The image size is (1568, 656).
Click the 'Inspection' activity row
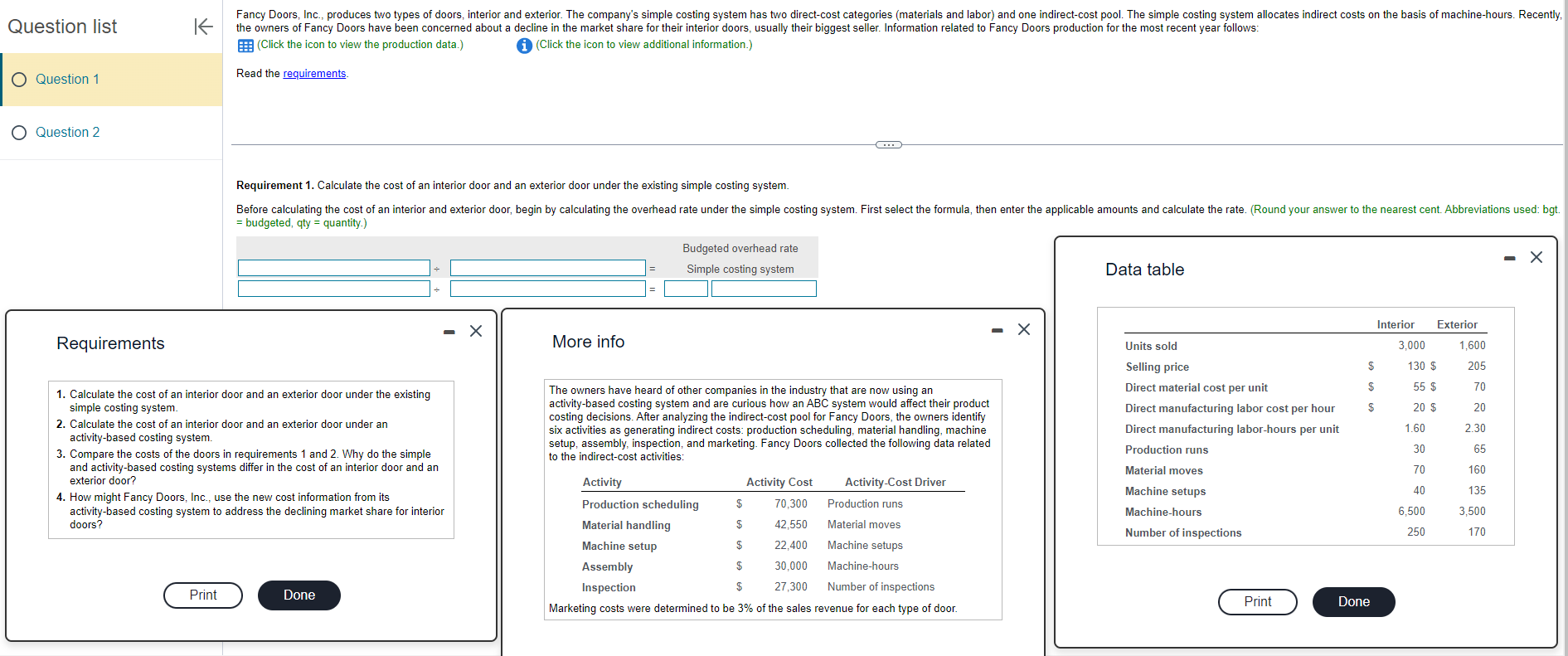pyautogui.click(x=609, y=587)
